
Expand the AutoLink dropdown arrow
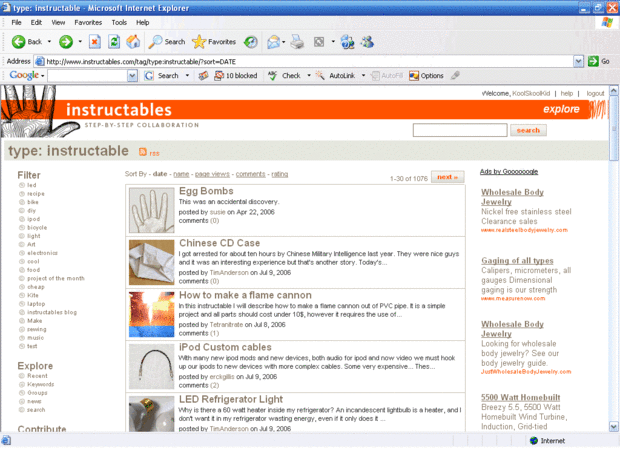coord(363,76)
